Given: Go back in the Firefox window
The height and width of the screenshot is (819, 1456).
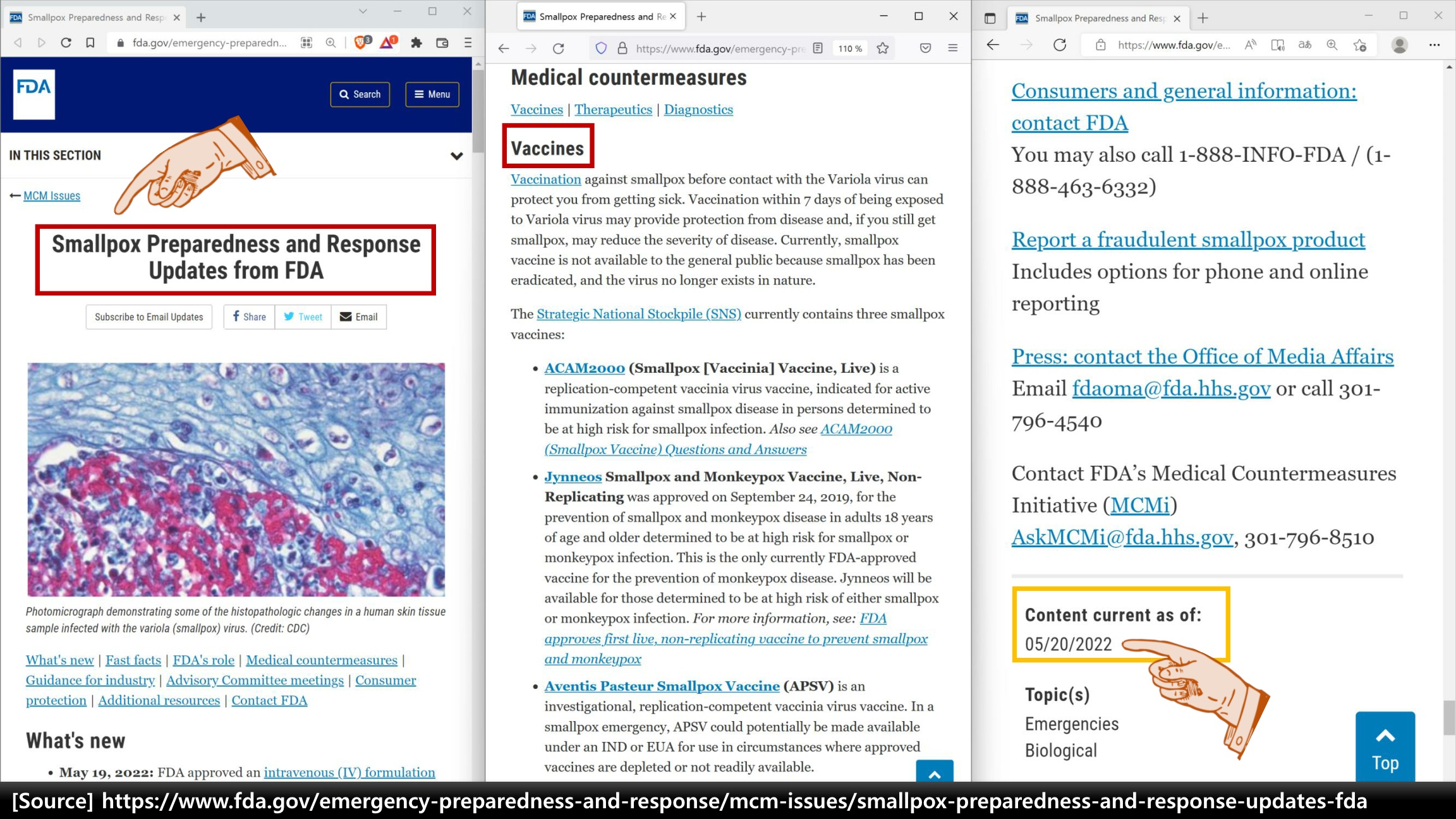Looking at the screenshot, I should point(503,48).
